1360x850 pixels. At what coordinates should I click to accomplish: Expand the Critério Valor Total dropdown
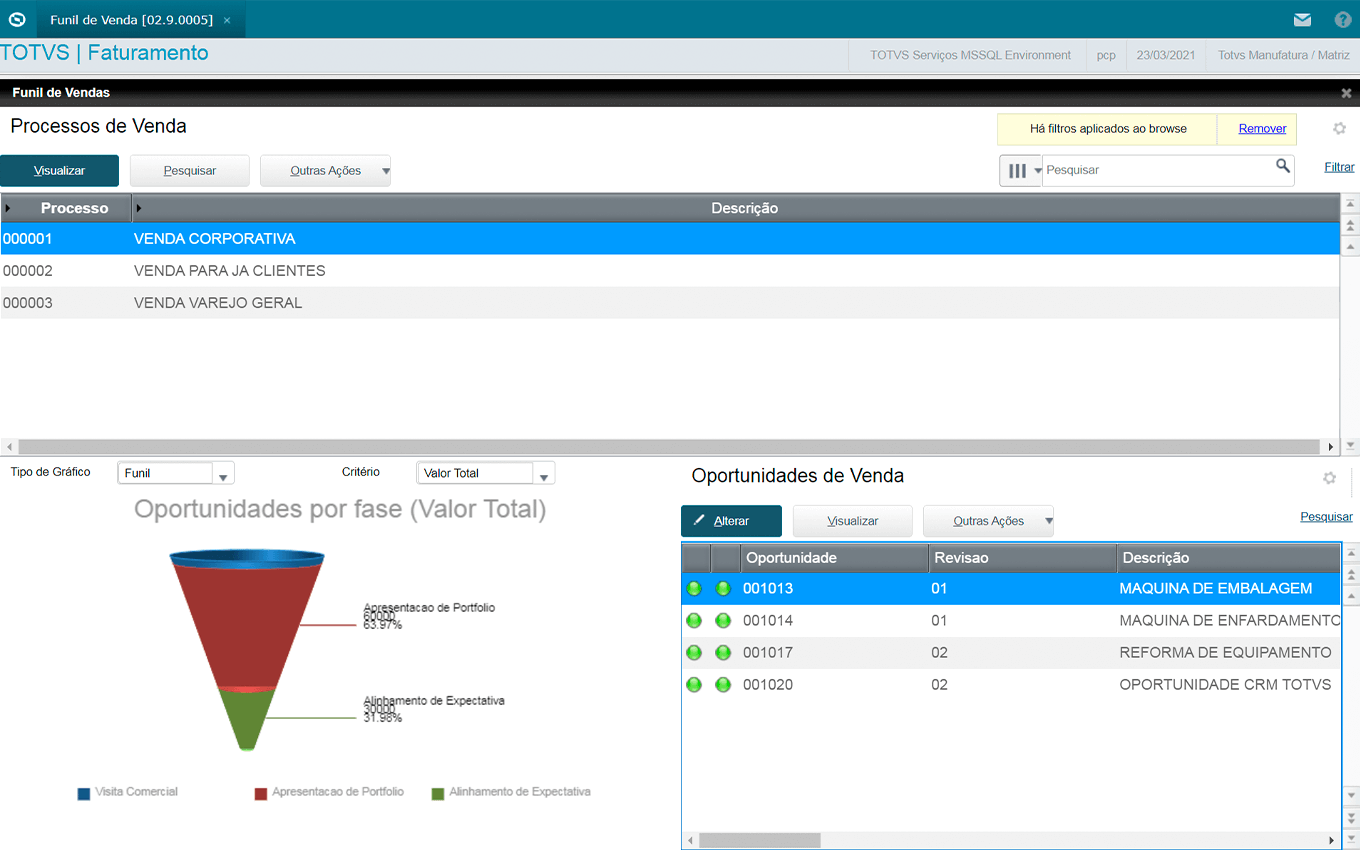coord(544,474)
